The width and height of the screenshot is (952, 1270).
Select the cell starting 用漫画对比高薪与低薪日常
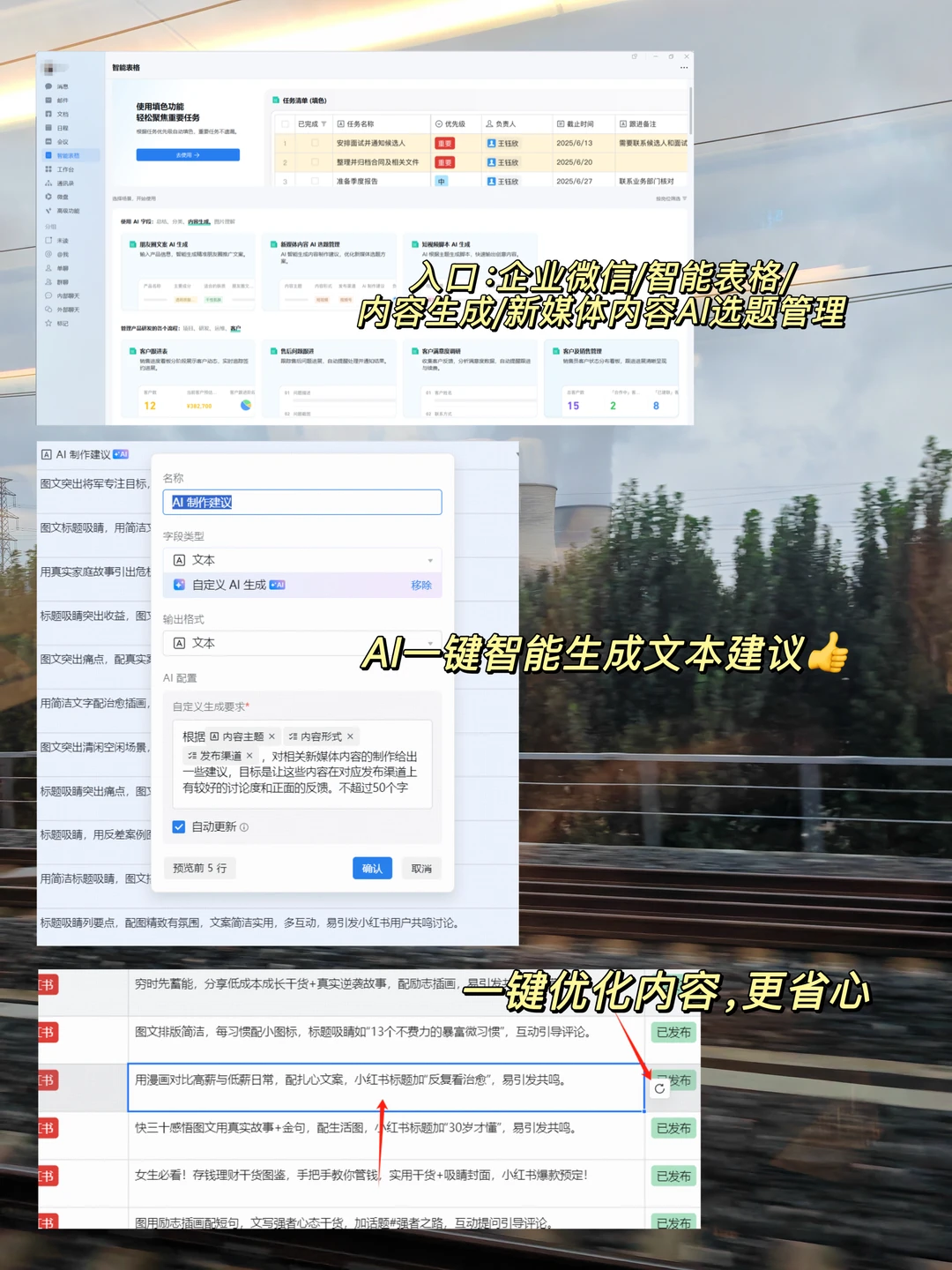tap(386, 1087)
